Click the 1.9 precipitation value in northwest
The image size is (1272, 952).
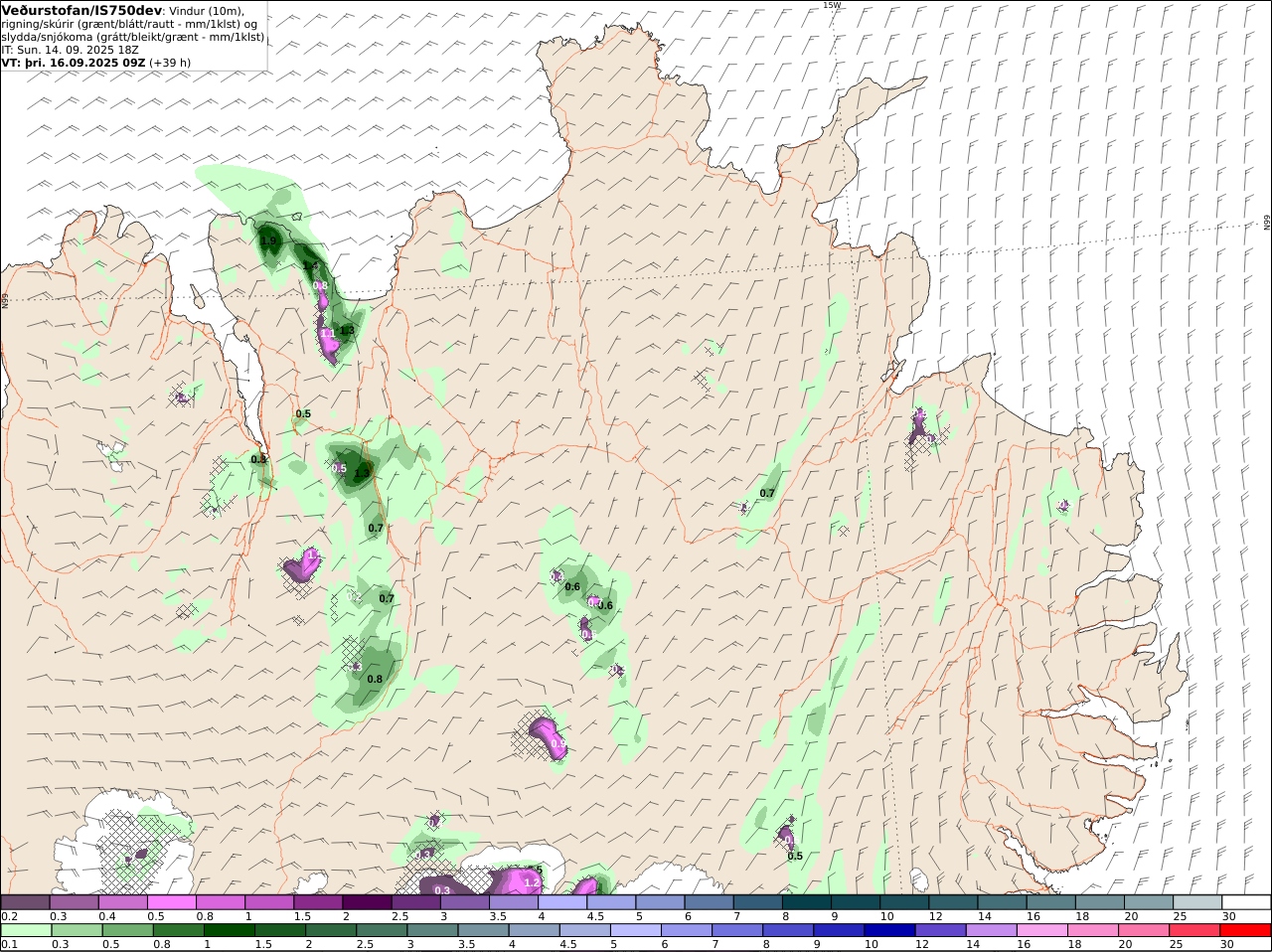coord(268,240)
